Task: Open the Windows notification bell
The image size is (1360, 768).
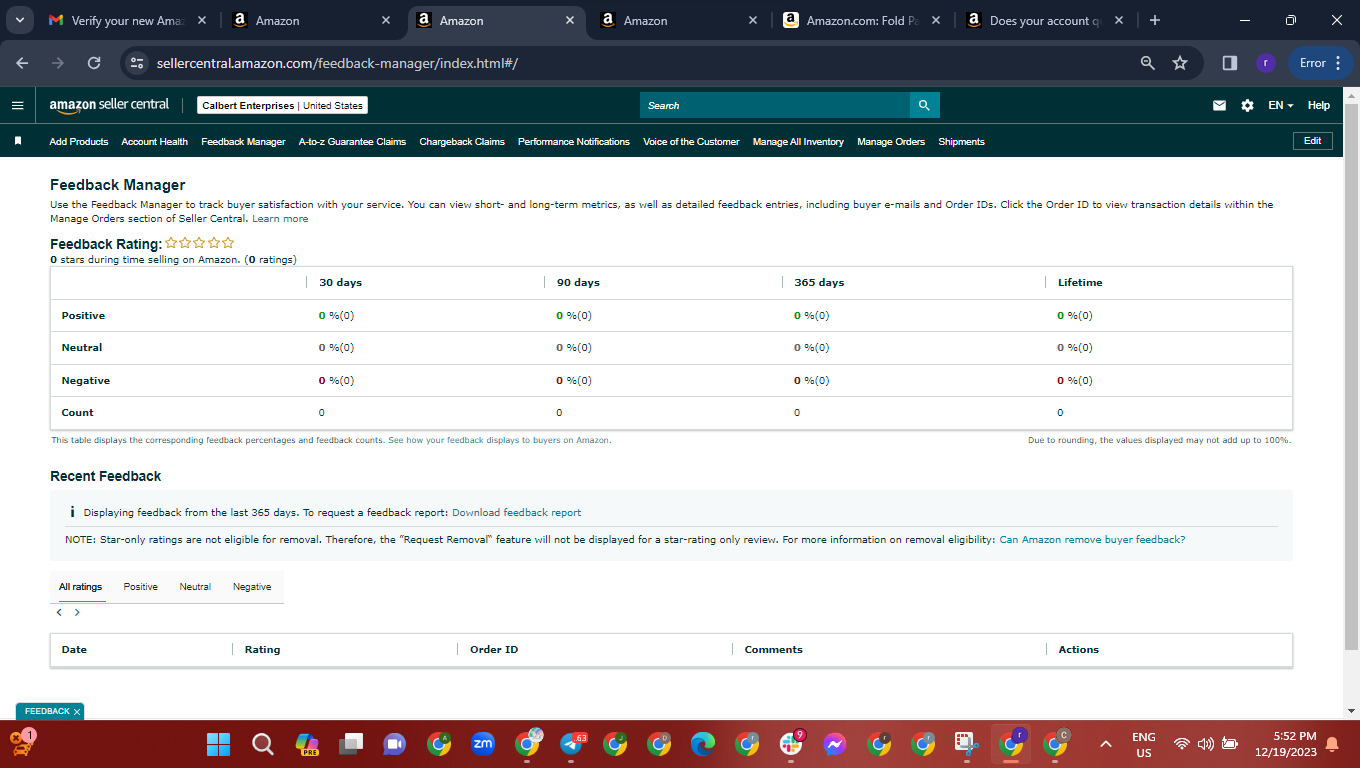Action: click(x=1332, y=744)
